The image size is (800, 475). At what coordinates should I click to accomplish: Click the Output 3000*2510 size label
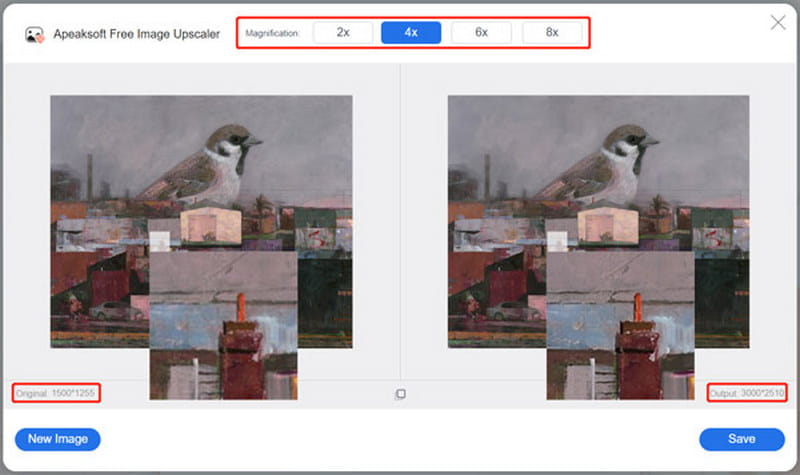pyautogui.click(x=747, y=393)
